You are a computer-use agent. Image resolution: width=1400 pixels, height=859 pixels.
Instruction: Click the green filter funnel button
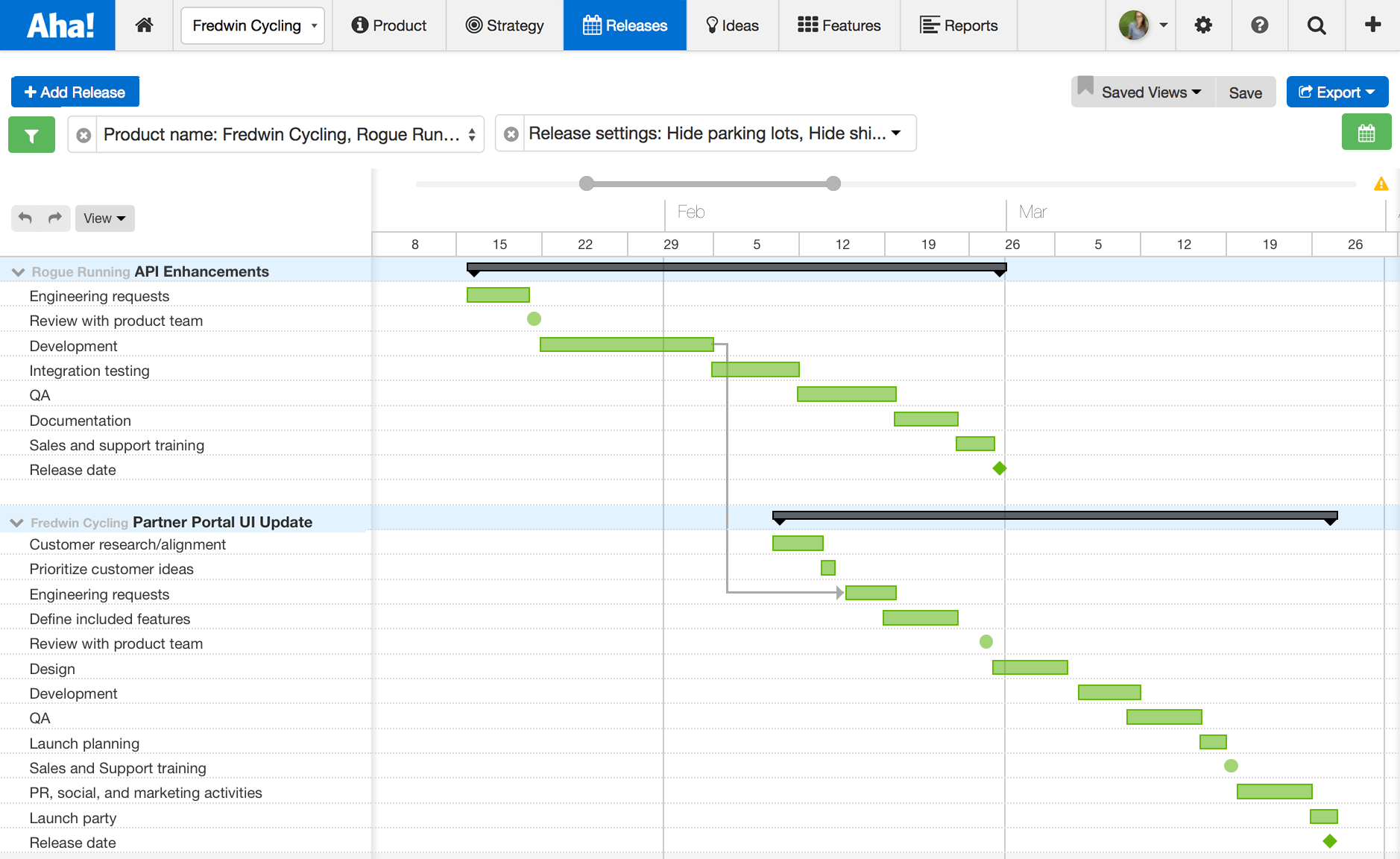[x=31, y=135]
